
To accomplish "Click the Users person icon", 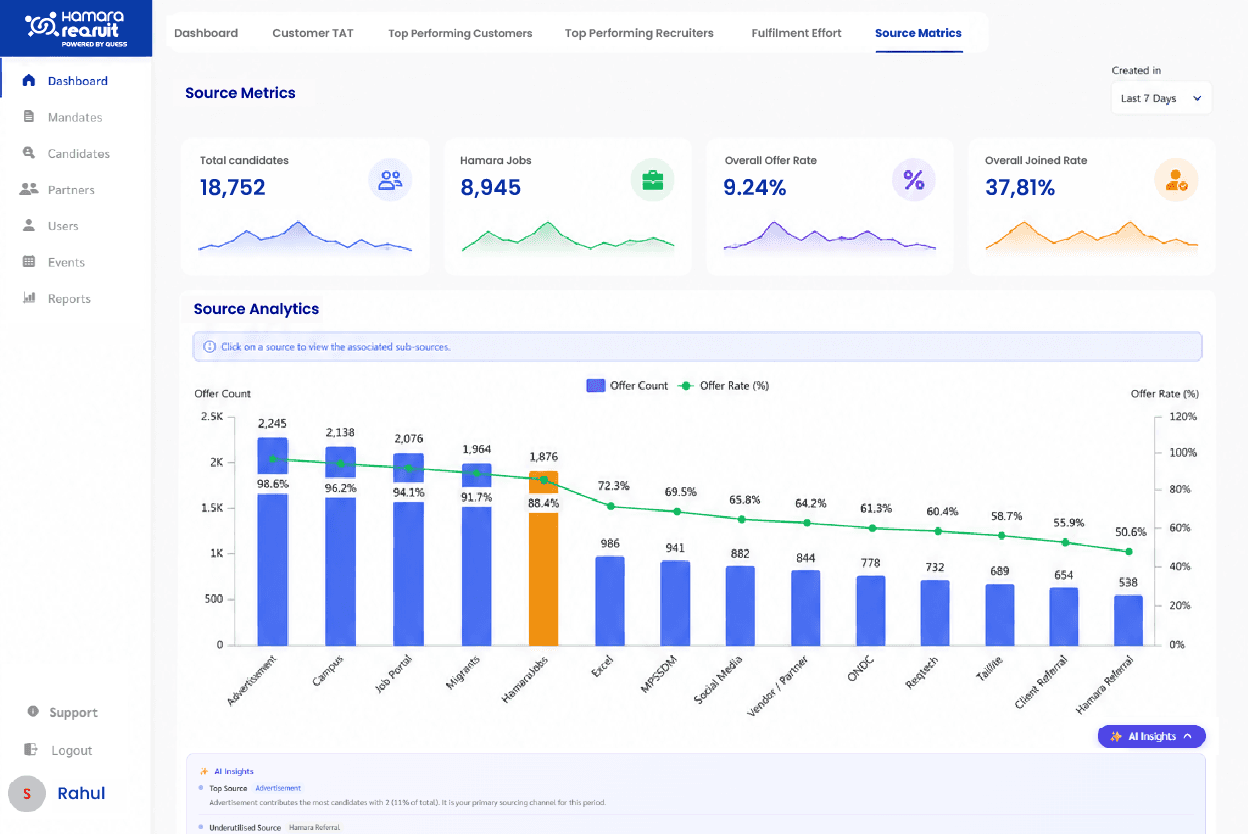I will (x=29, y=226).
